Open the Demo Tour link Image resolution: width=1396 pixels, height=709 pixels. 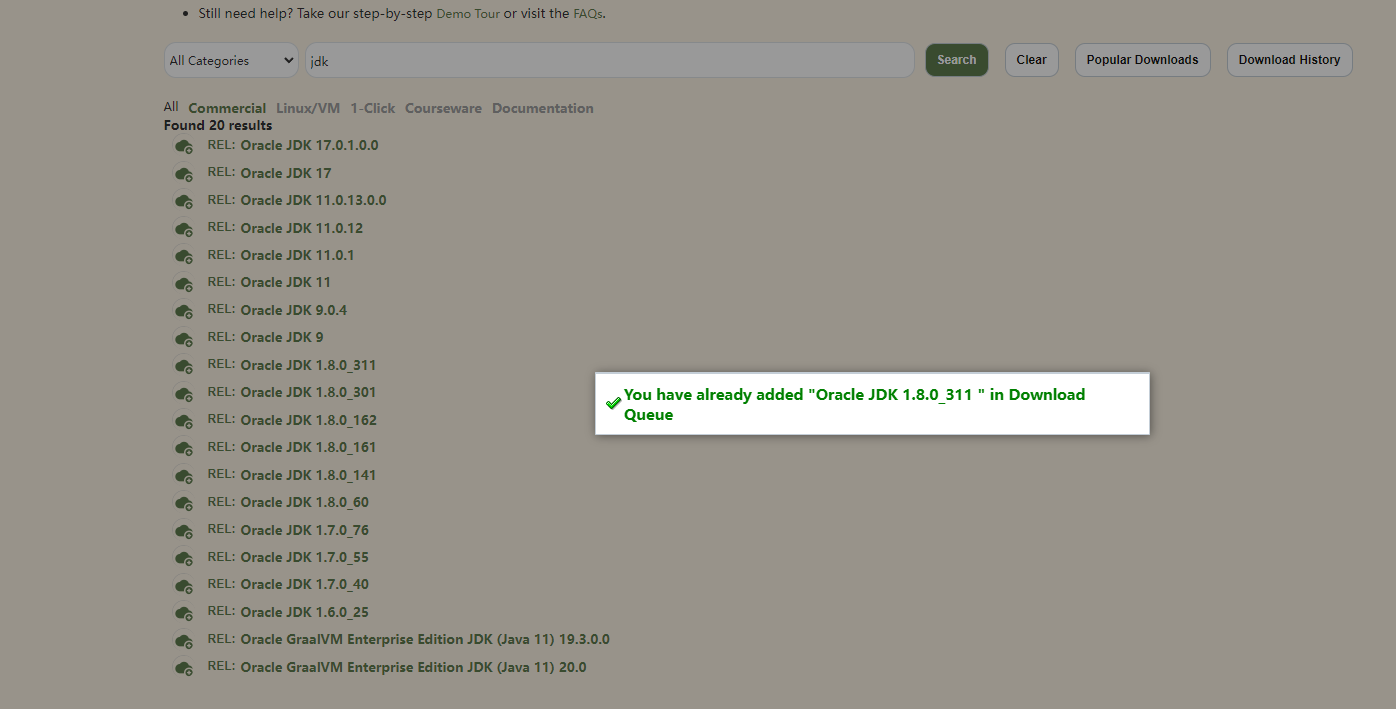(468, 14)
